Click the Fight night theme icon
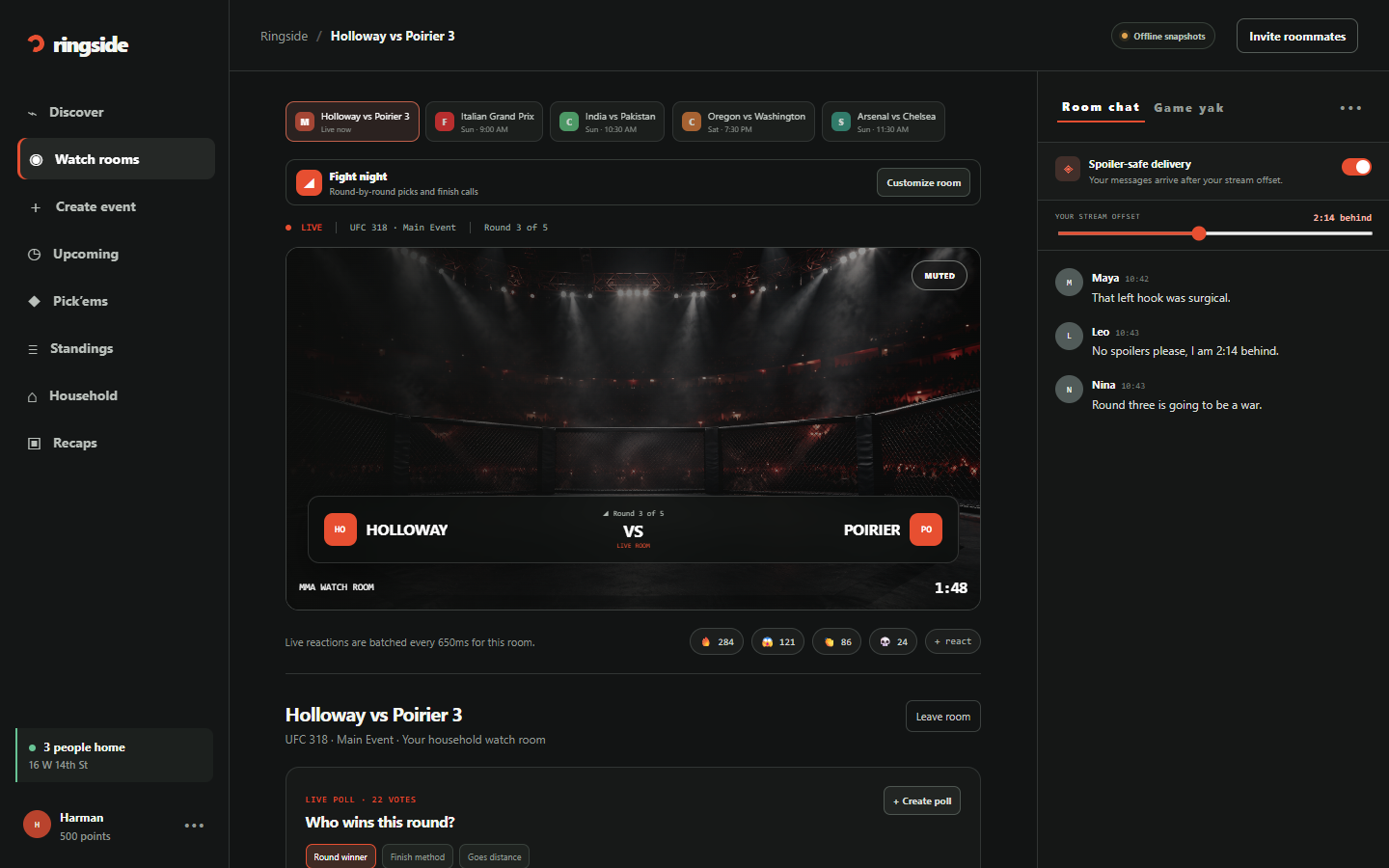Screen dimensions: 1389x868 click(x=309, y=182)
